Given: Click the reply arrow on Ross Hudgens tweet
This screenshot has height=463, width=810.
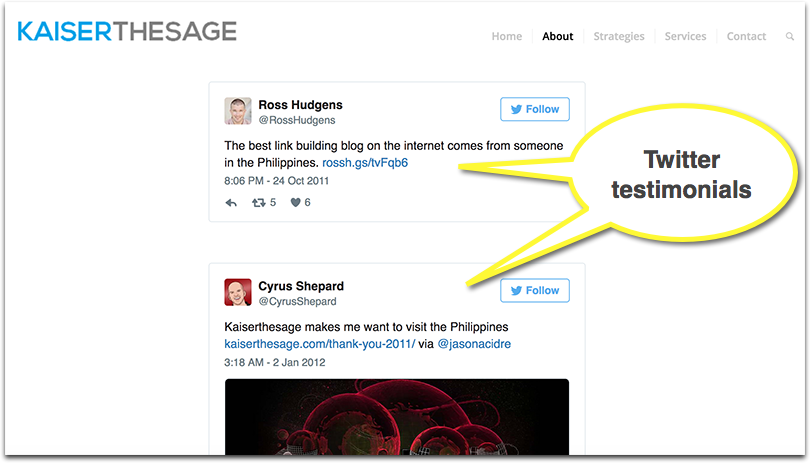Looking at the screenshot, I should pos(231,203).
